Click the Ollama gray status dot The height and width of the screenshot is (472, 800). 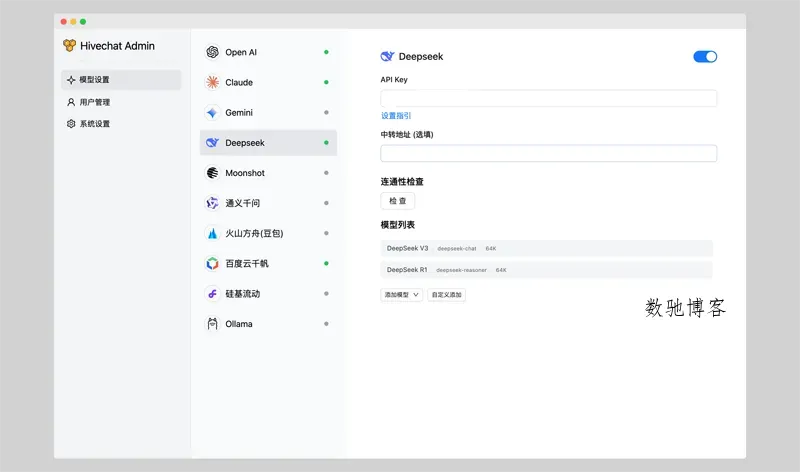pos(326,324)
